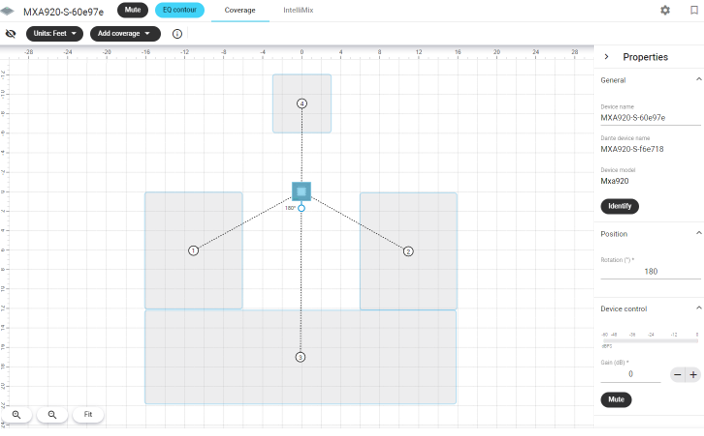
Task: Select the MXA920 device square on canvas
Action: point(301,191)
